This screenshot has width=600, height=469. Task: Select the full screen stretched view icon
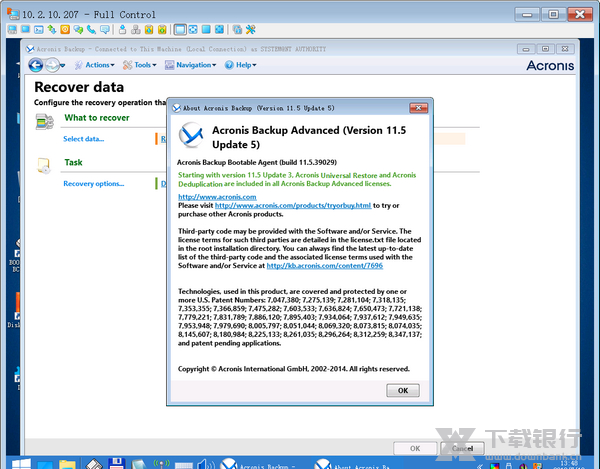(x=220, y=29)
